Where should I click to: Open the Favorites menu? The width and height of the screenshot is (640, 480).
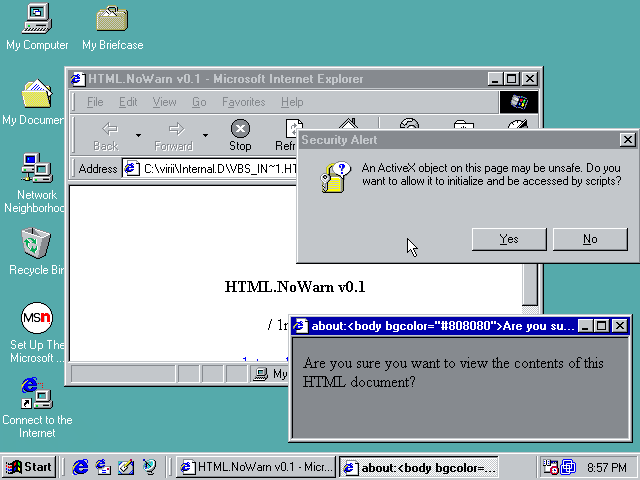[244, 102]
